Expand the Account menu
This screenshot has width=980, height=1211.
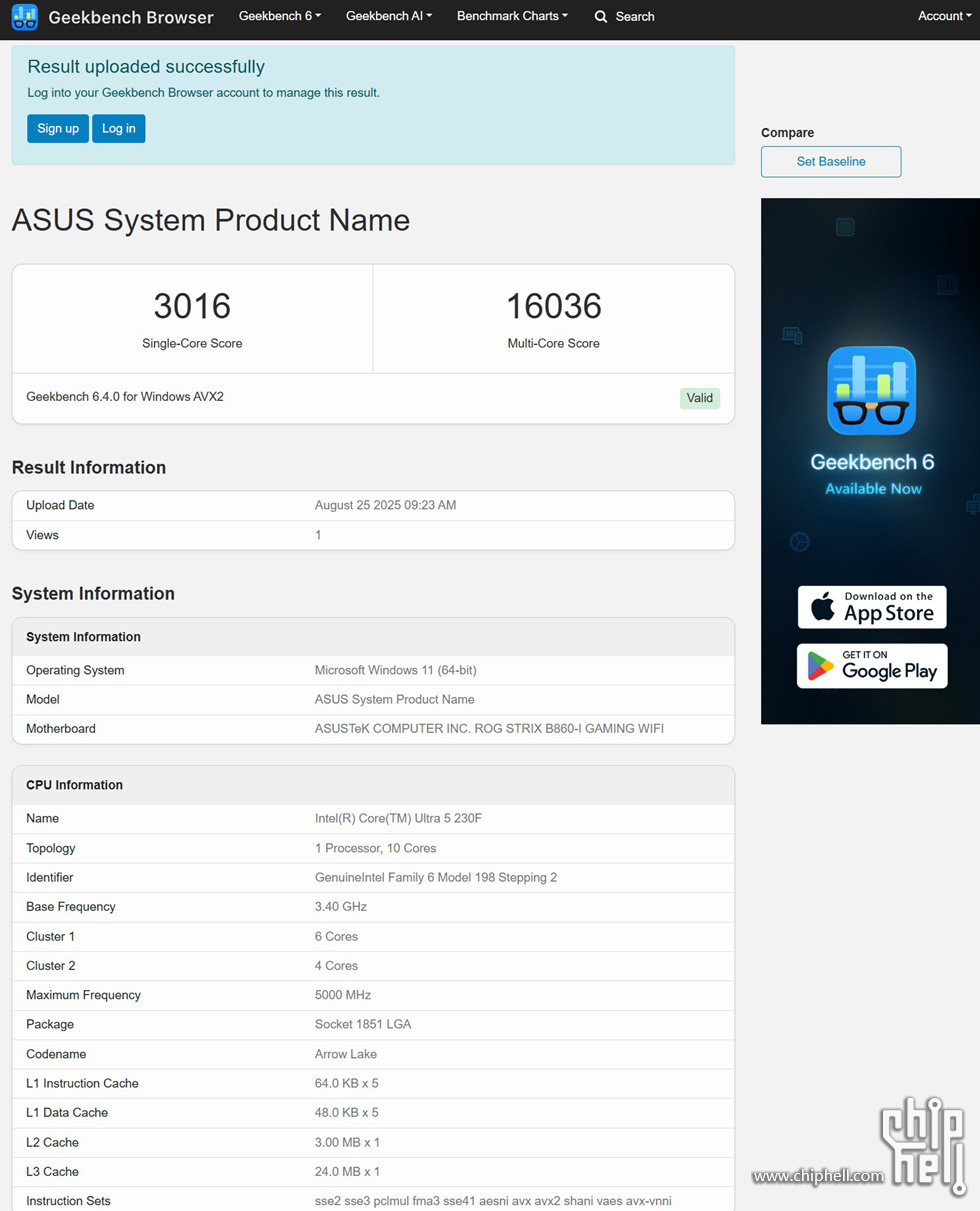pyautogui.click(x=944, y=16)
